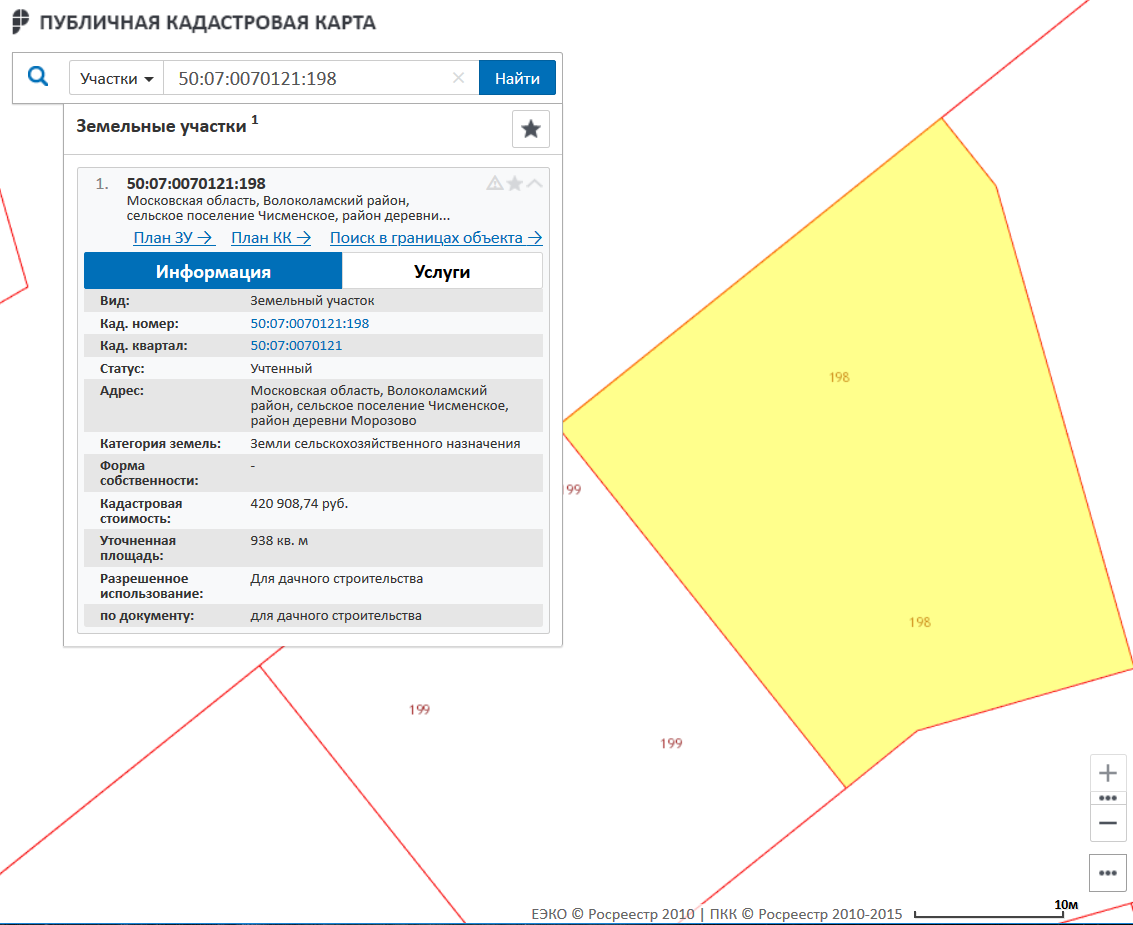Click the Разрешенное использование value Для дачного строительства

(x=337, y=579)
